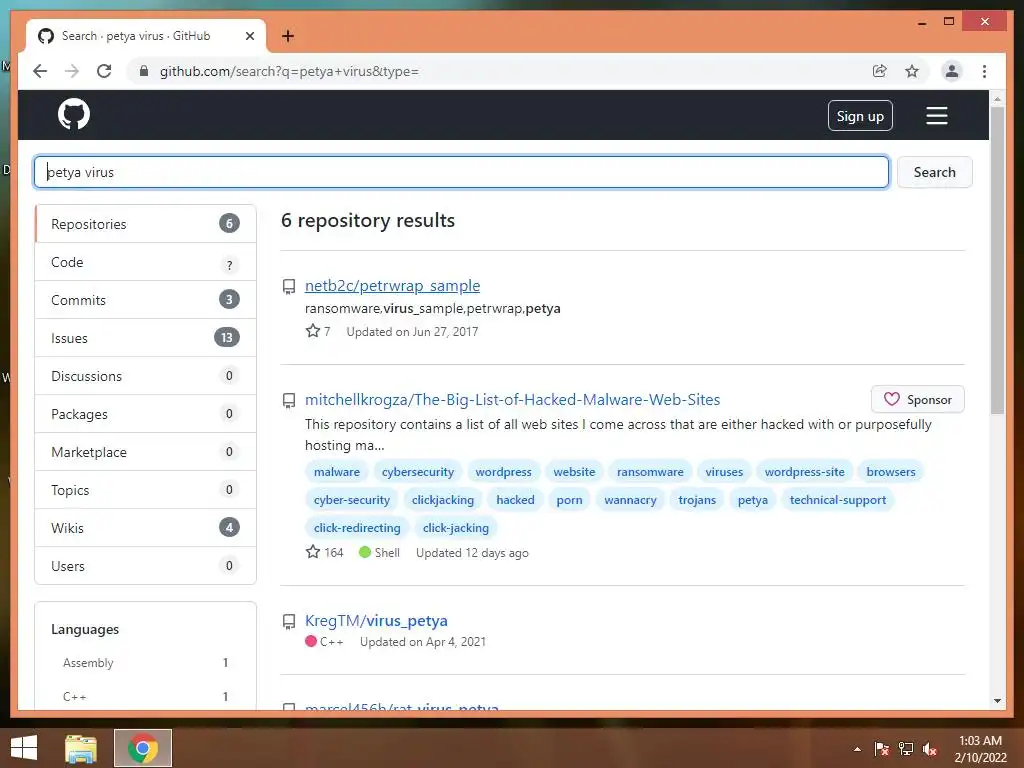
Task: Click the cybersecurity topic tag
Action: pos(418,472)
